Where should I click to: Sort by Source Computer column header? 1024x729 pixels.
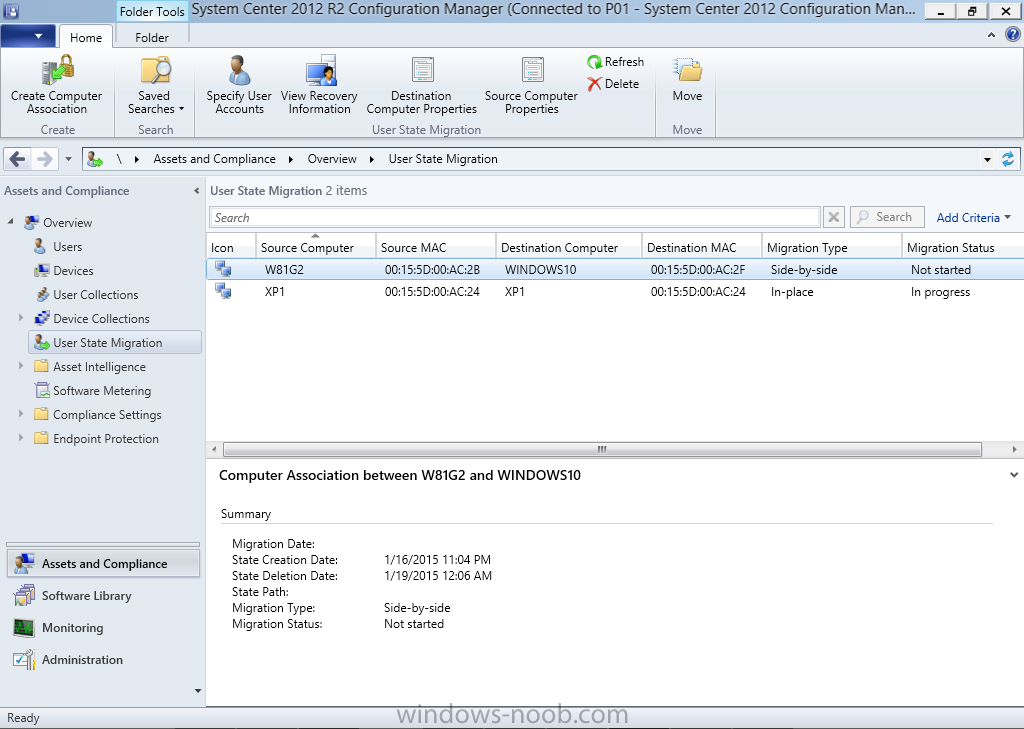click(316, 248)
